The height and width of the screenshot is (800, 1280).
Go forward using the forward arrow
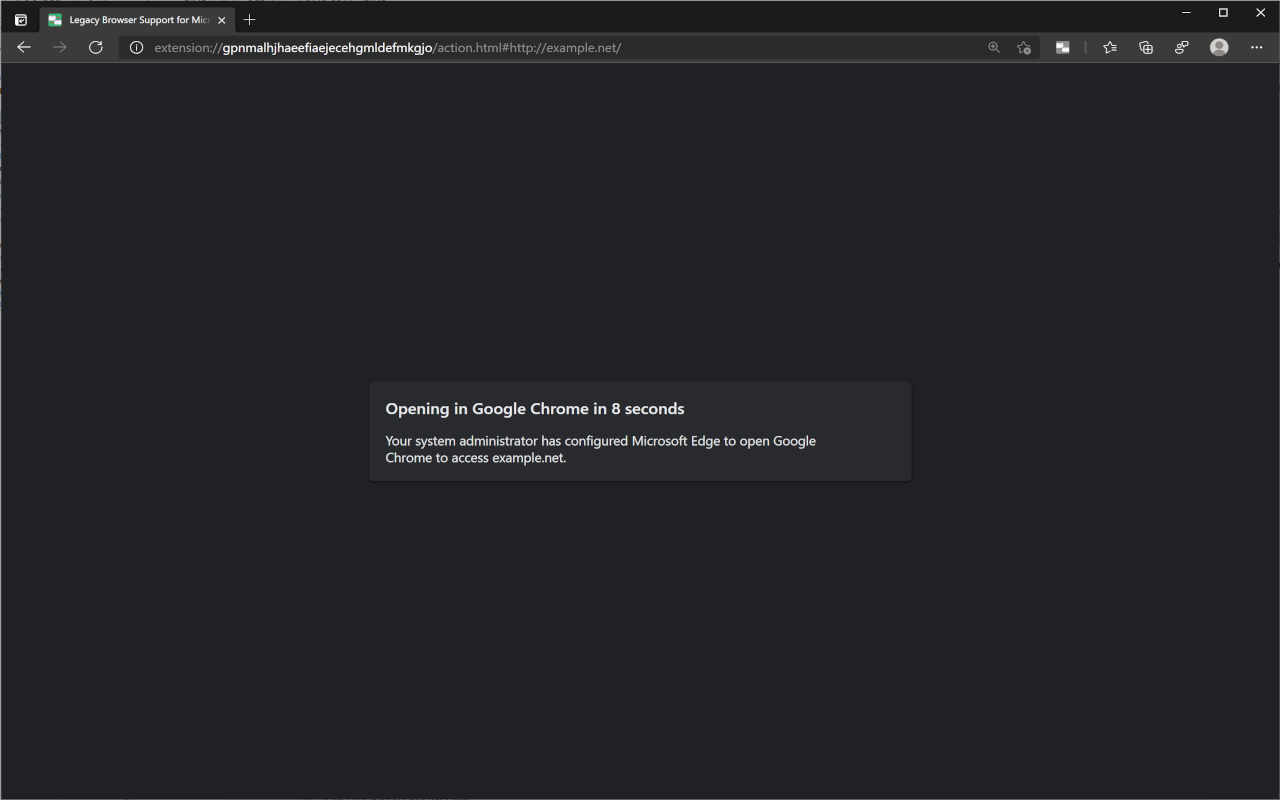(x=60, y=47)
